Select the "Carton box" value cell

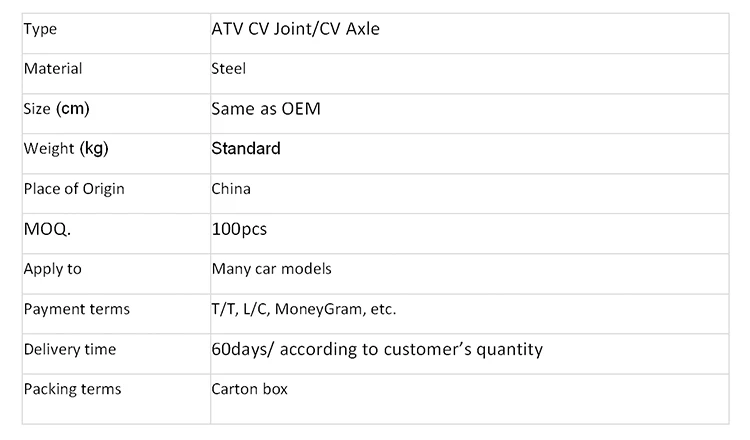click(249, 389)
